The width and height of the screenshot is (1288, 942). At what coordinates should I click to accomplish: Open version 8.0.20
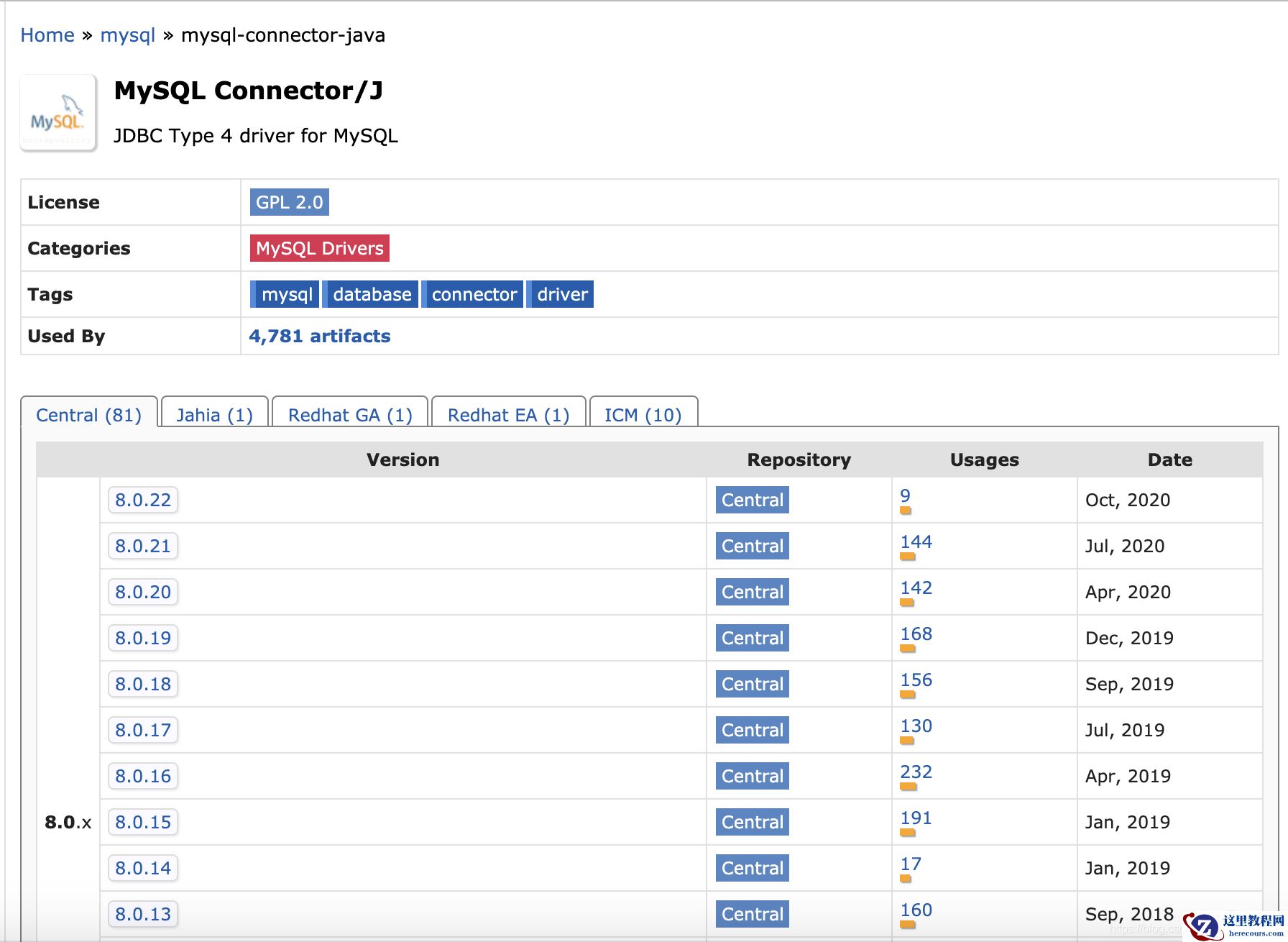[143, 592]
